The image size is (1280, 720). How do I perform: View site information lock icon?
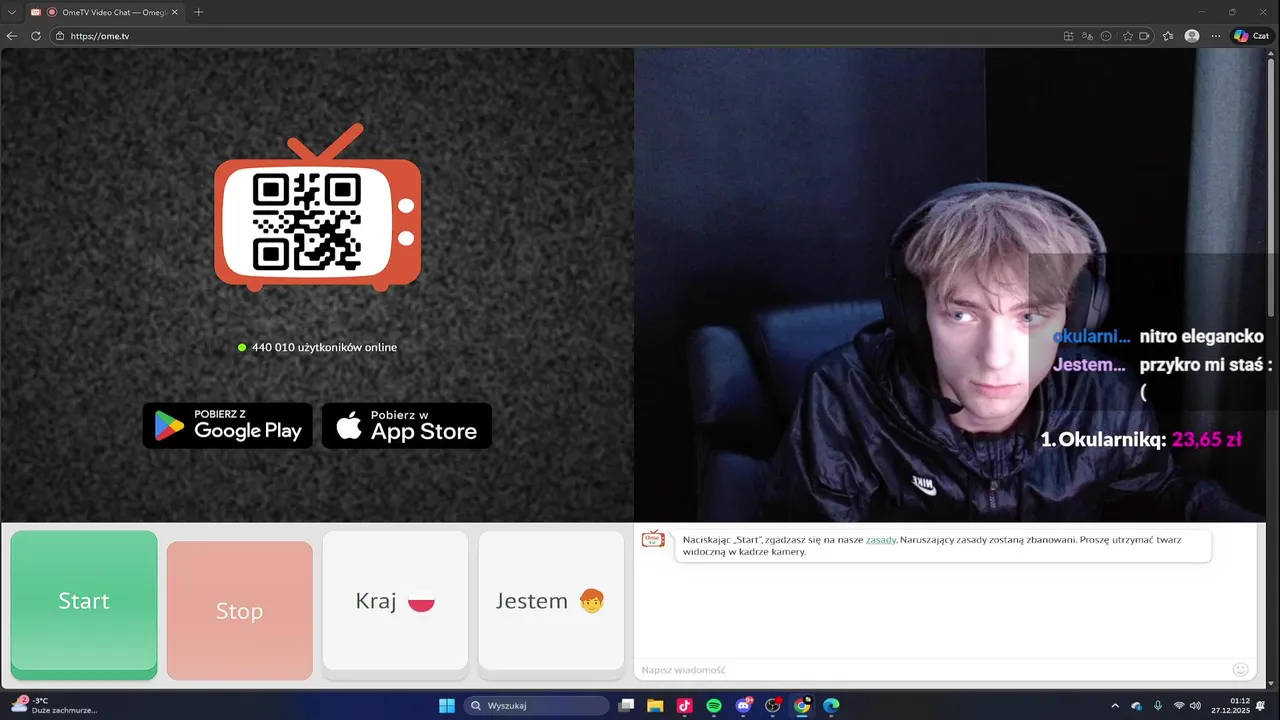(60, 36)
